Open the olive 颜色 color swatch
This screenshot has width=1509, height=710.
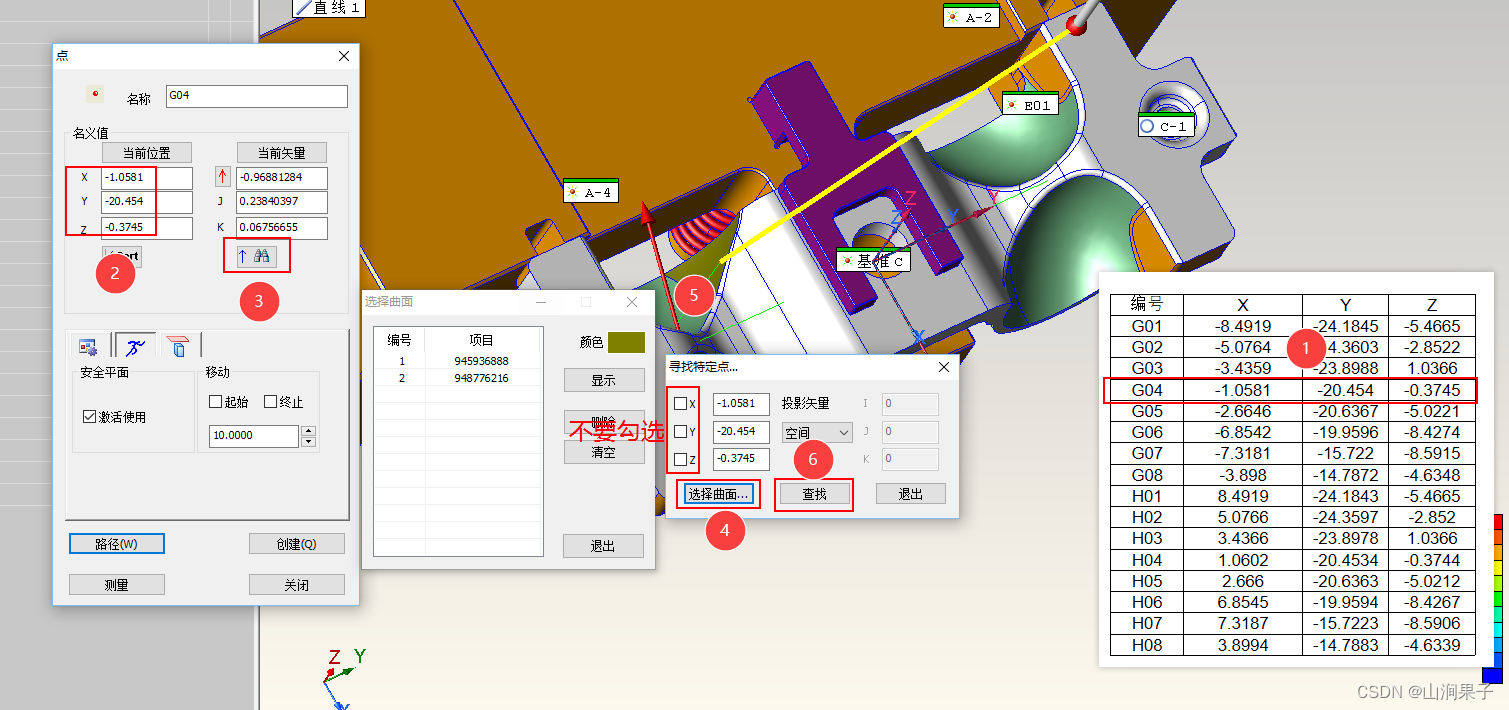coord(626,342)
